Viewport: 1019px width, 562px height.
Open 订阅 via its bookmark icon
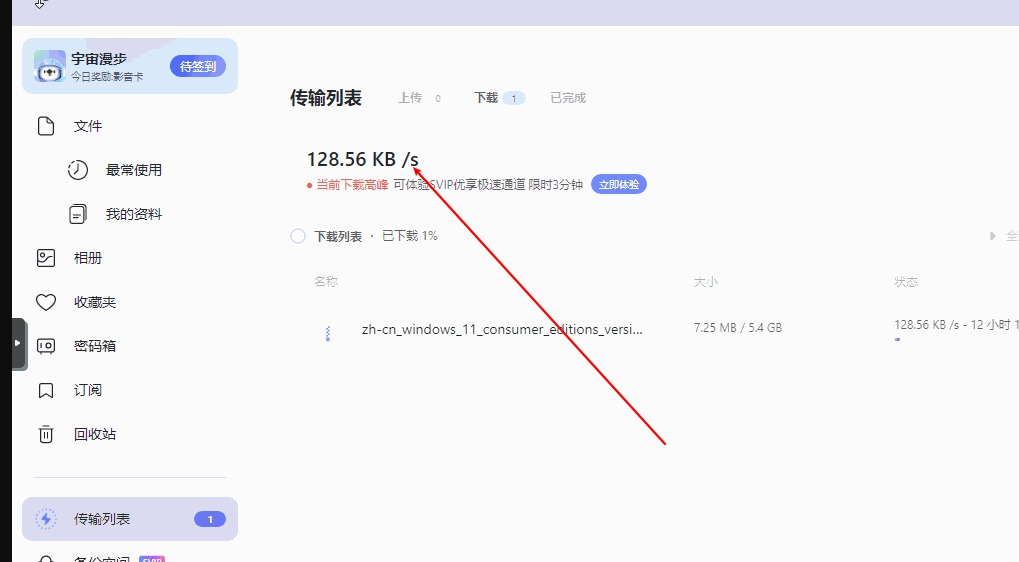click(46, 390)
